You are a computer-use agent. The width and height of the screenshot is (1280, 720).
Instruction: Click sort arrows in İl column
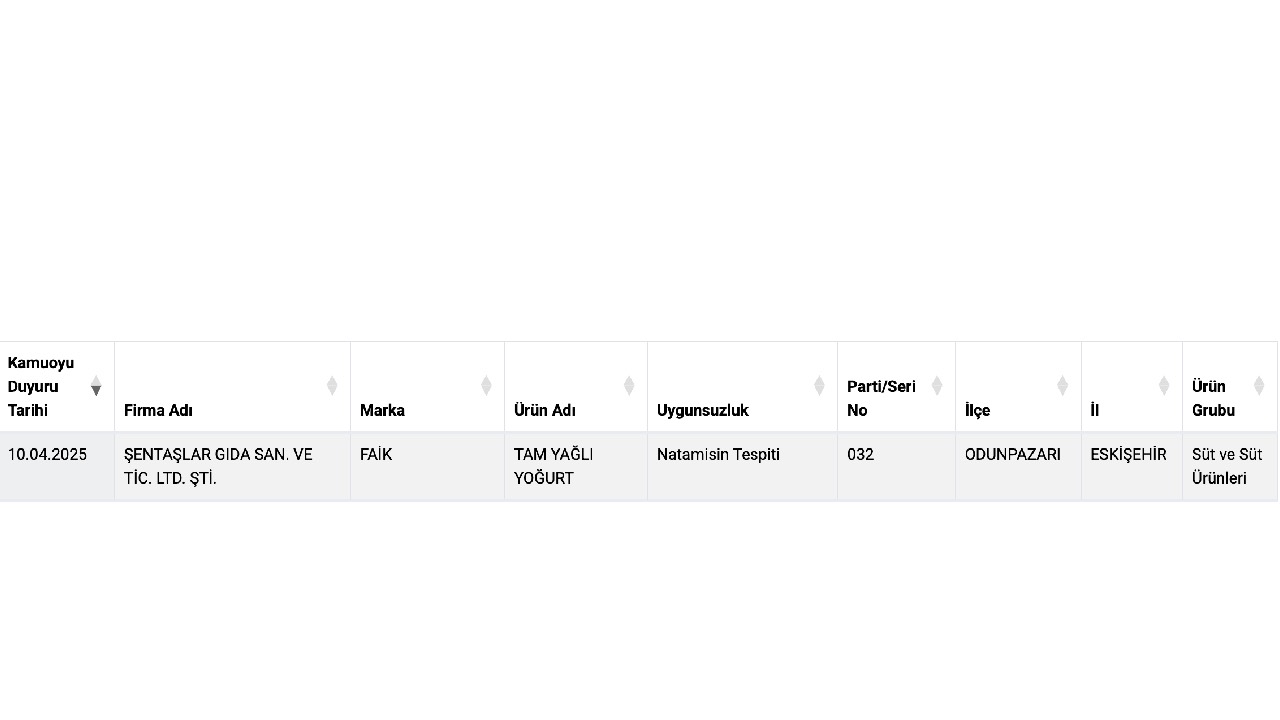point(1164,386)
